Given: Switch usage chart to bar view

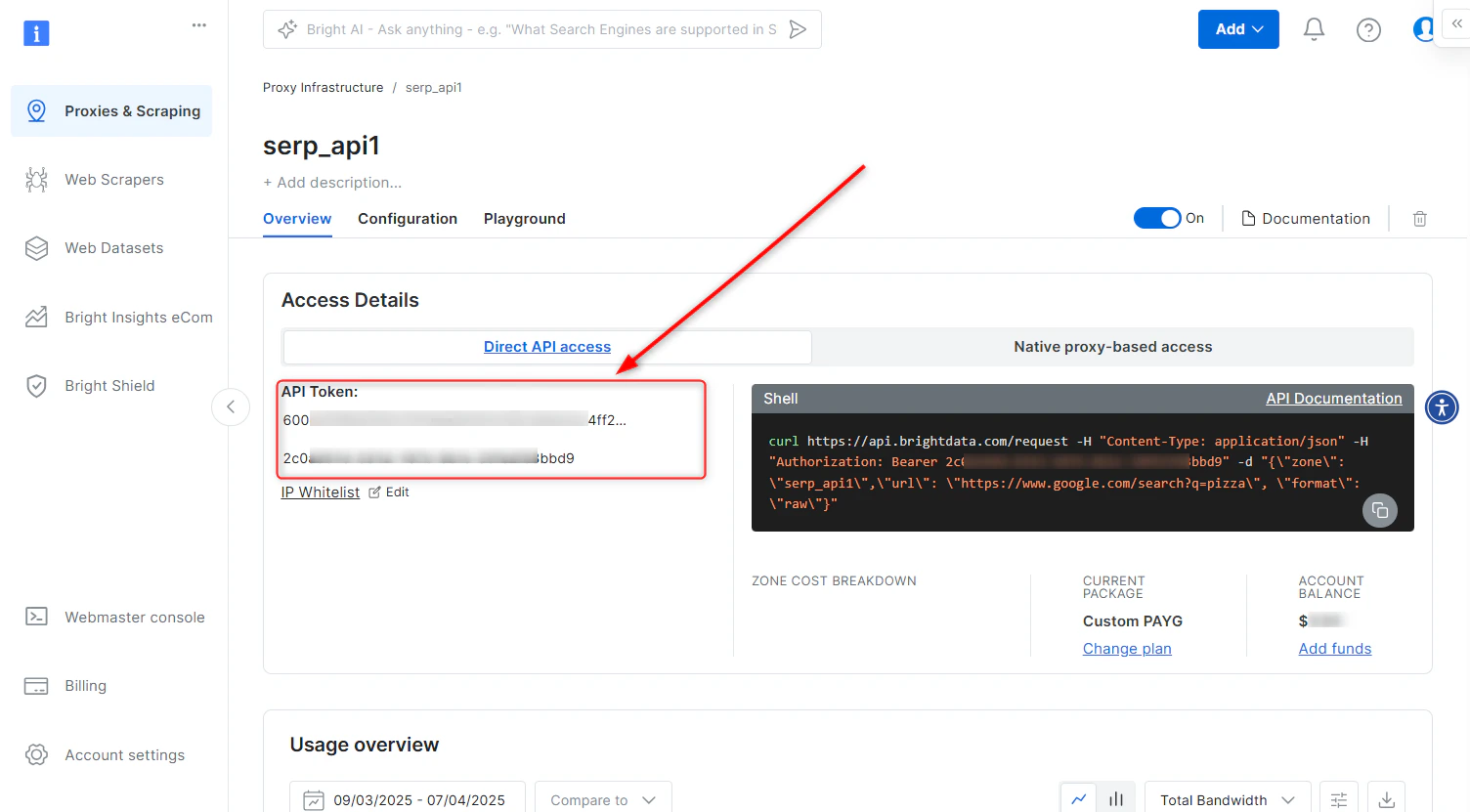Looking at the screenshot, I should (x=1116, y=799).
